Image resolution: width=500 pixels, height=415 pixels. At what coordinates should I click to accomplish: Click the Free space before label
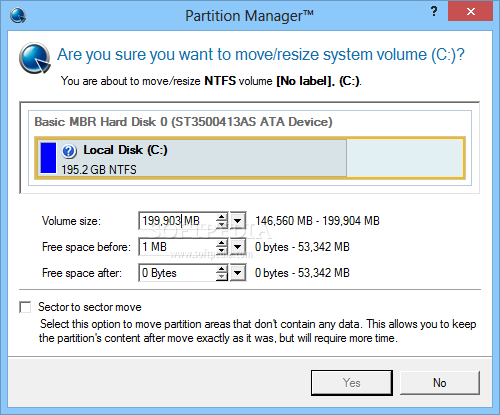pos(86,247)
